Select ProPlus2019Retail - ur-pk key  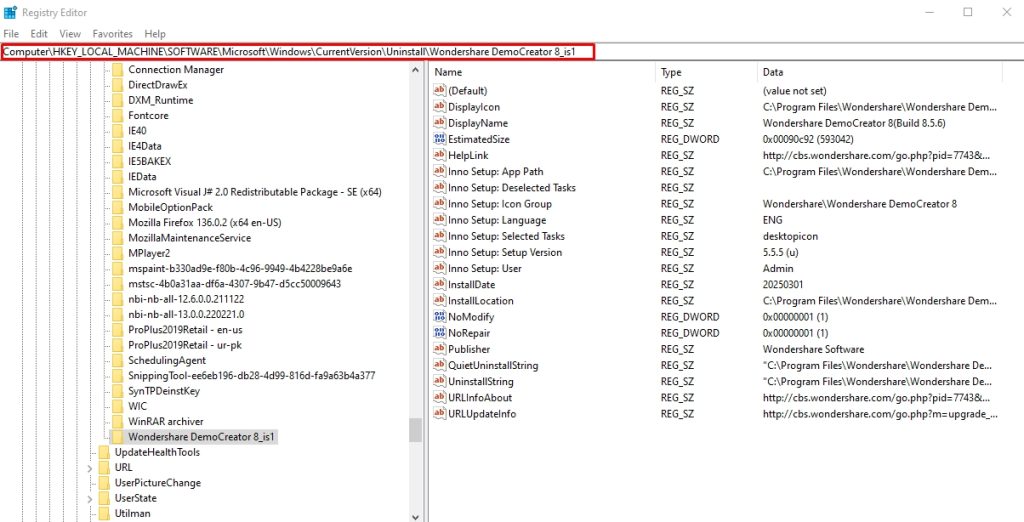point(185,345)
